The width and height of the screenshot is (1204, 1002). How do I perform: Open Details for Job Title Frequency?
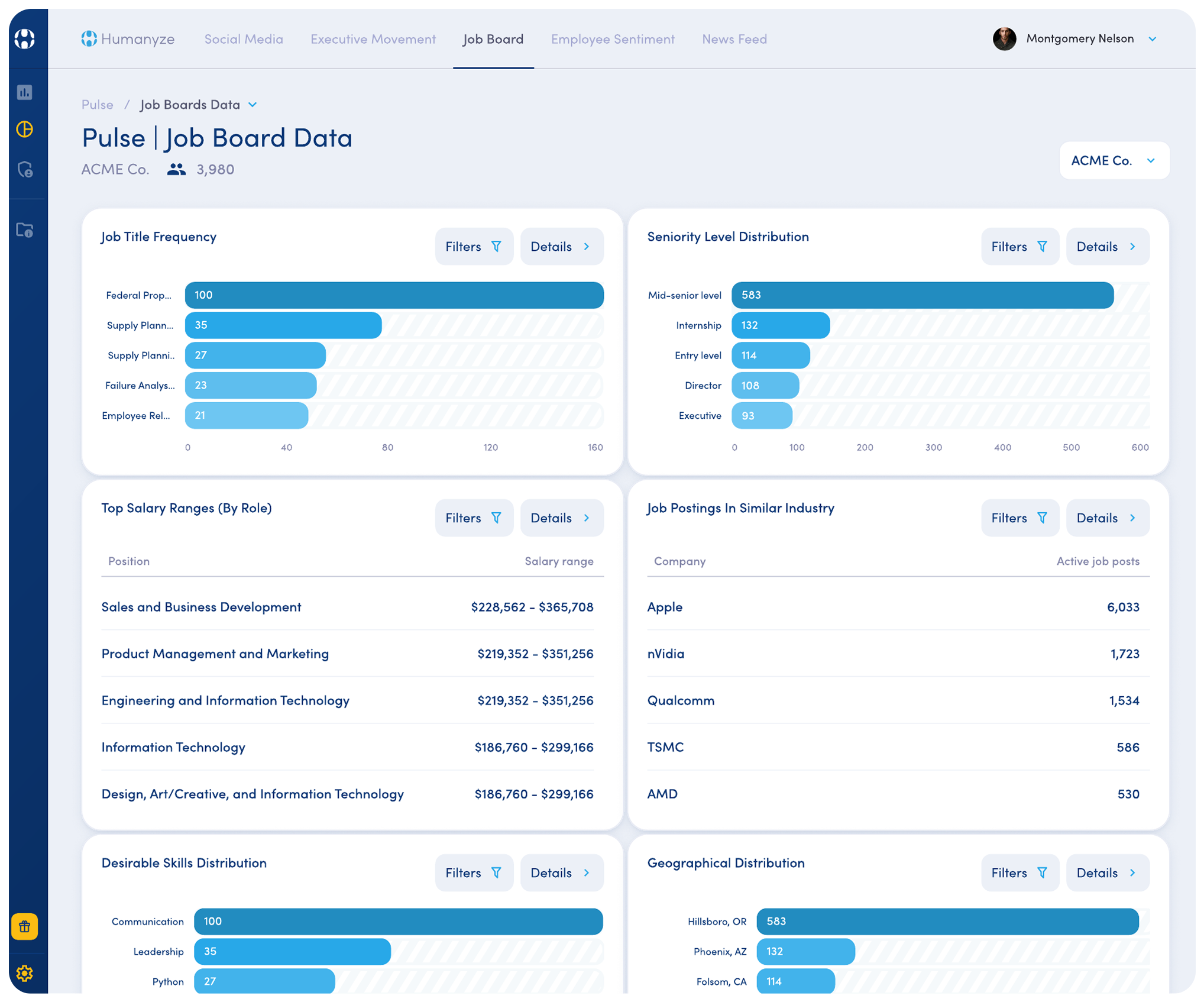[561, 247]
